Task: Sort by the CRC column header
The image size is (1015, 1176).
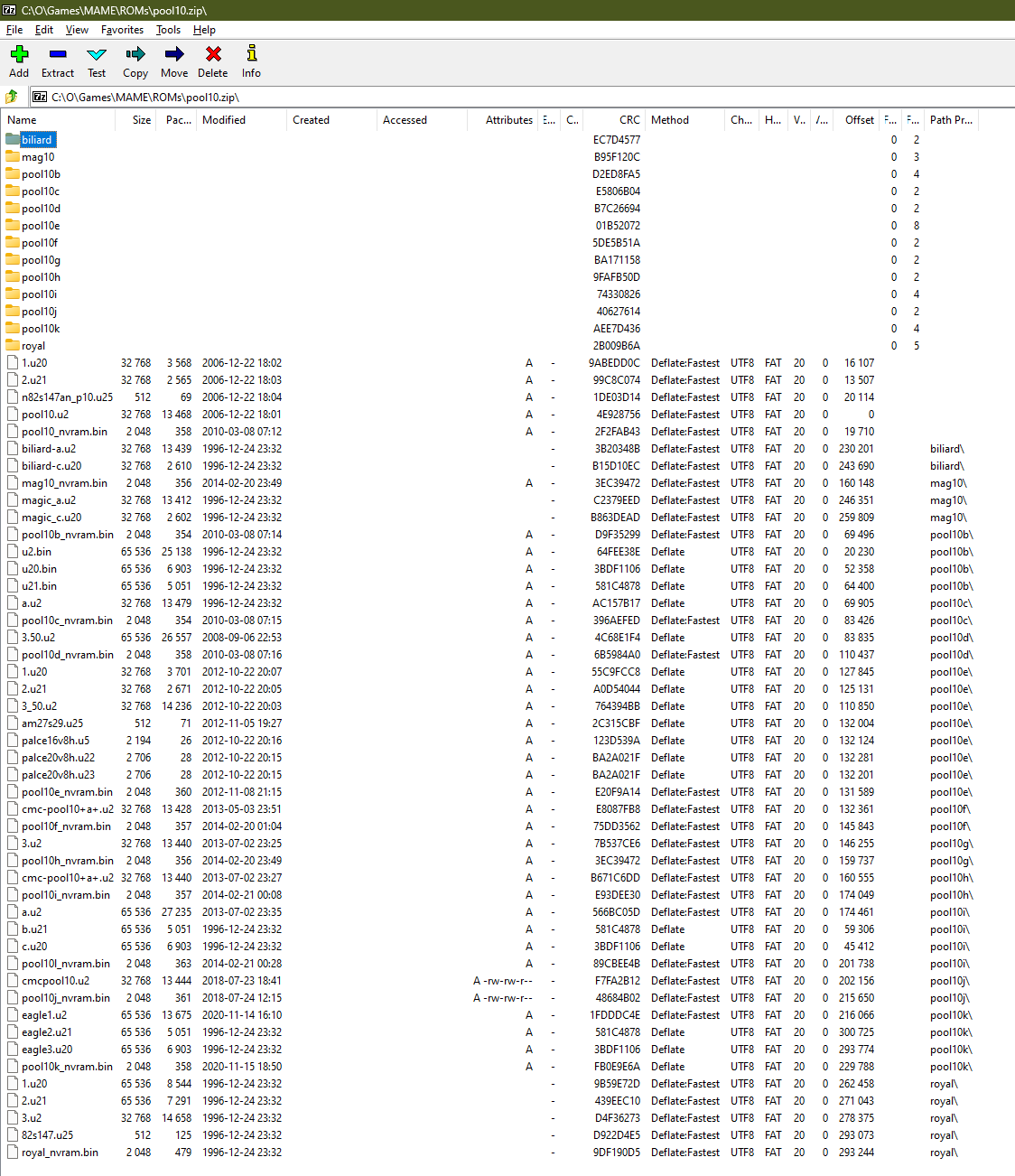Action: click(x=629, y=120)
